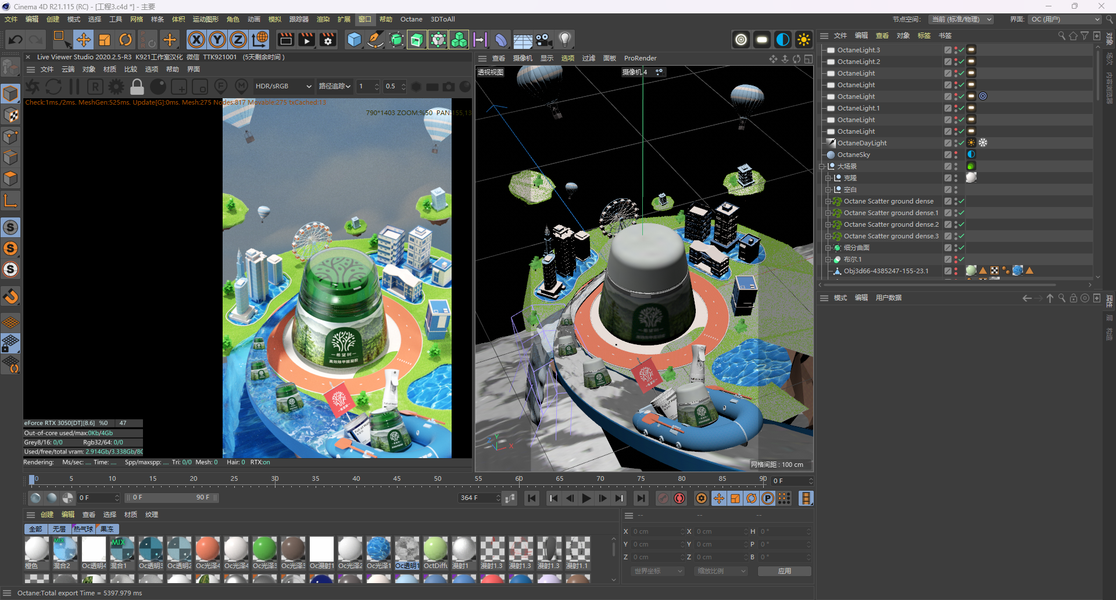This screenshot has width=1116, height=600.
Task: Toggle the visibility dots of 布尔.1
Action: (955, 259)
